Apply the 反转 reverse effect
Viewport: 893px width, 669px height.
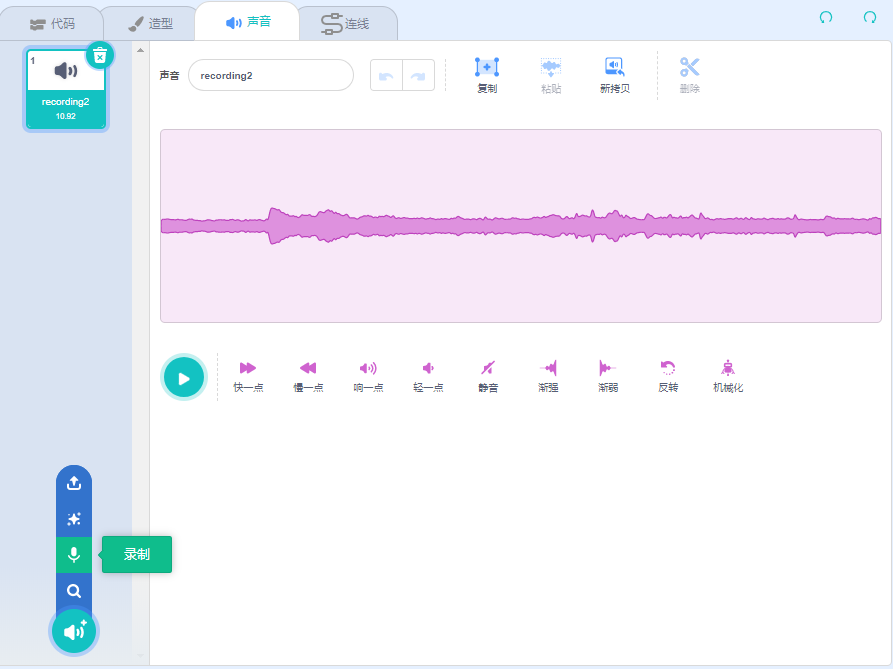pos(668,376)
